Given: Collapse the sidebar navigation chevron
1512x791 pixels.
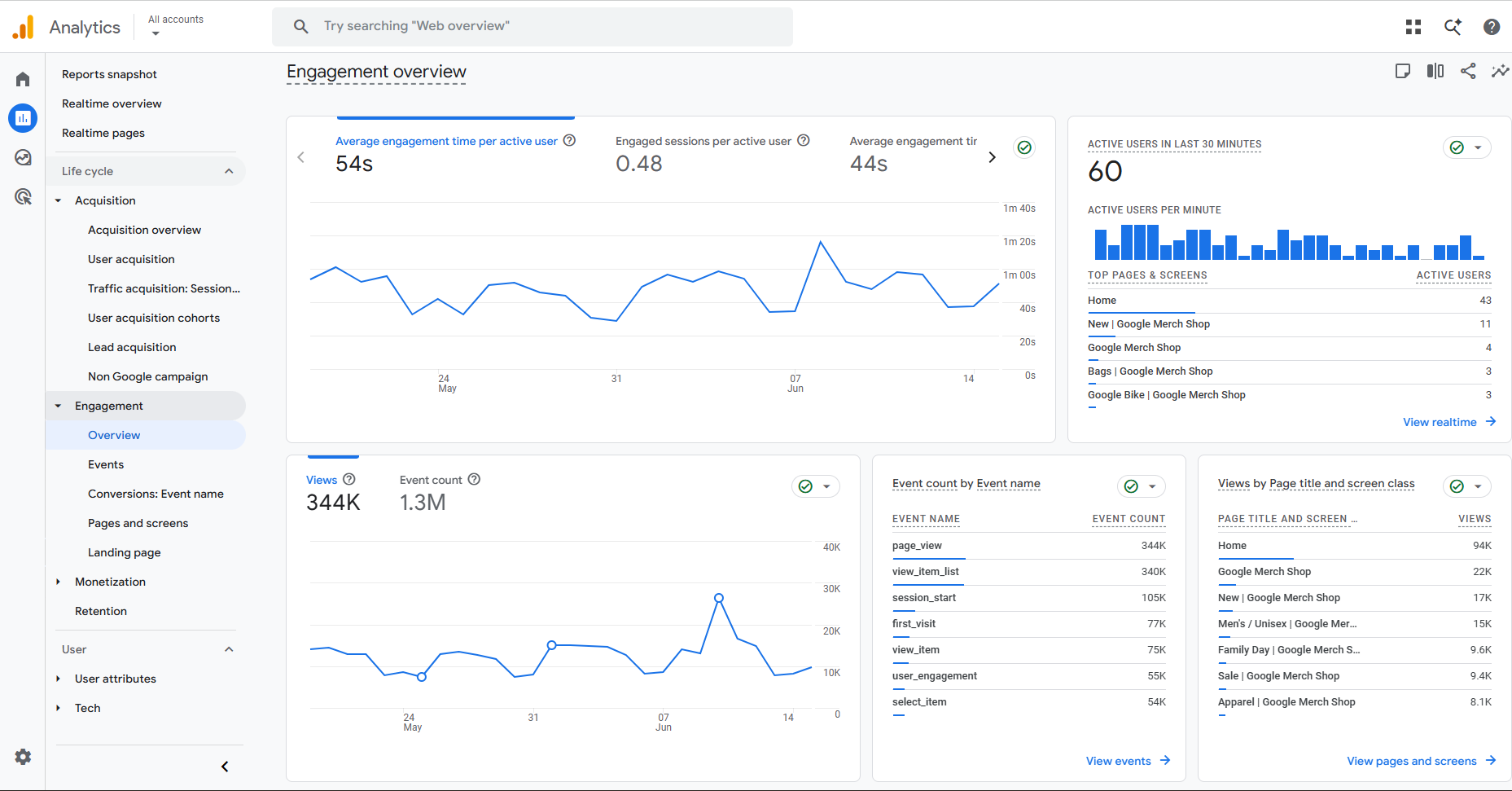Looking at the screenshot, I should coord(226,767).
